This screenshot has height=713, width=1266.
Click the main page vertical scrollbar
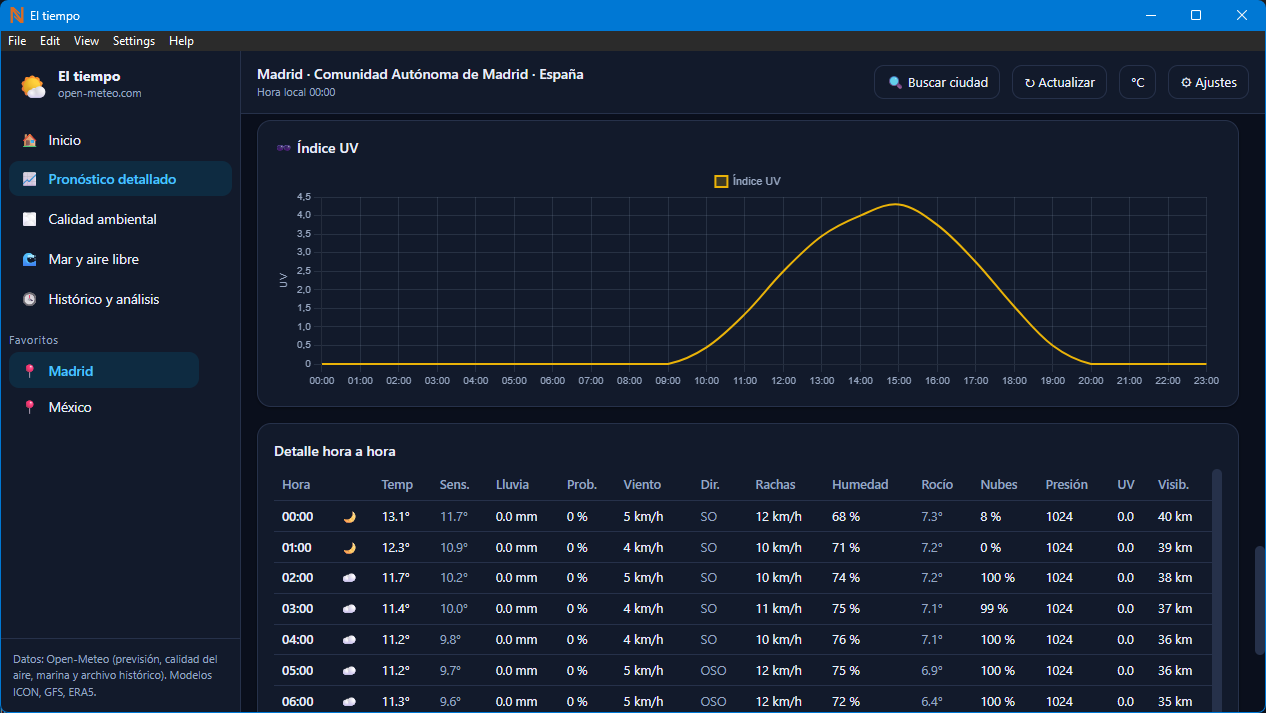click(1260, 600)
